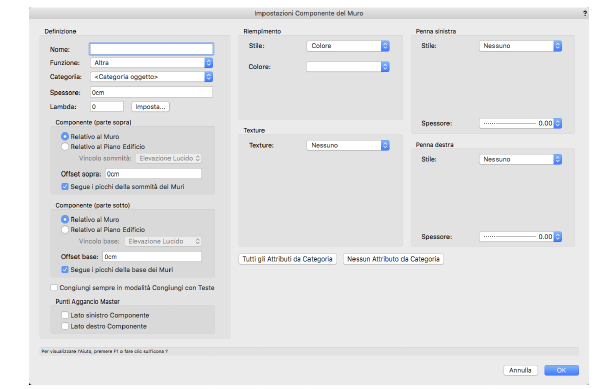The width and height of the screenshot is (608, 389).
Task: Focus the Nome text field
Action: [151, 49]
